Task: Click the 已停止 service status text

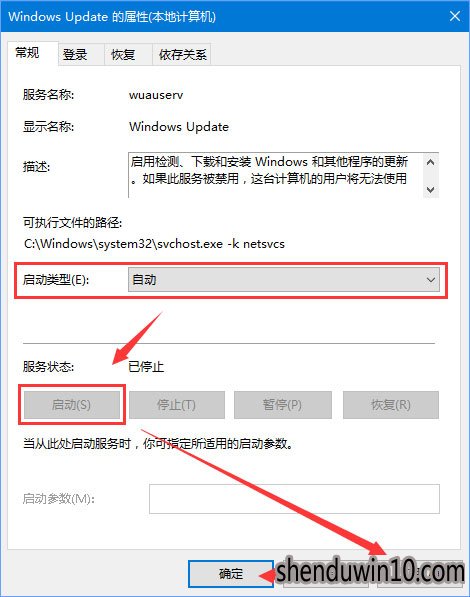Action: point(146,366)
